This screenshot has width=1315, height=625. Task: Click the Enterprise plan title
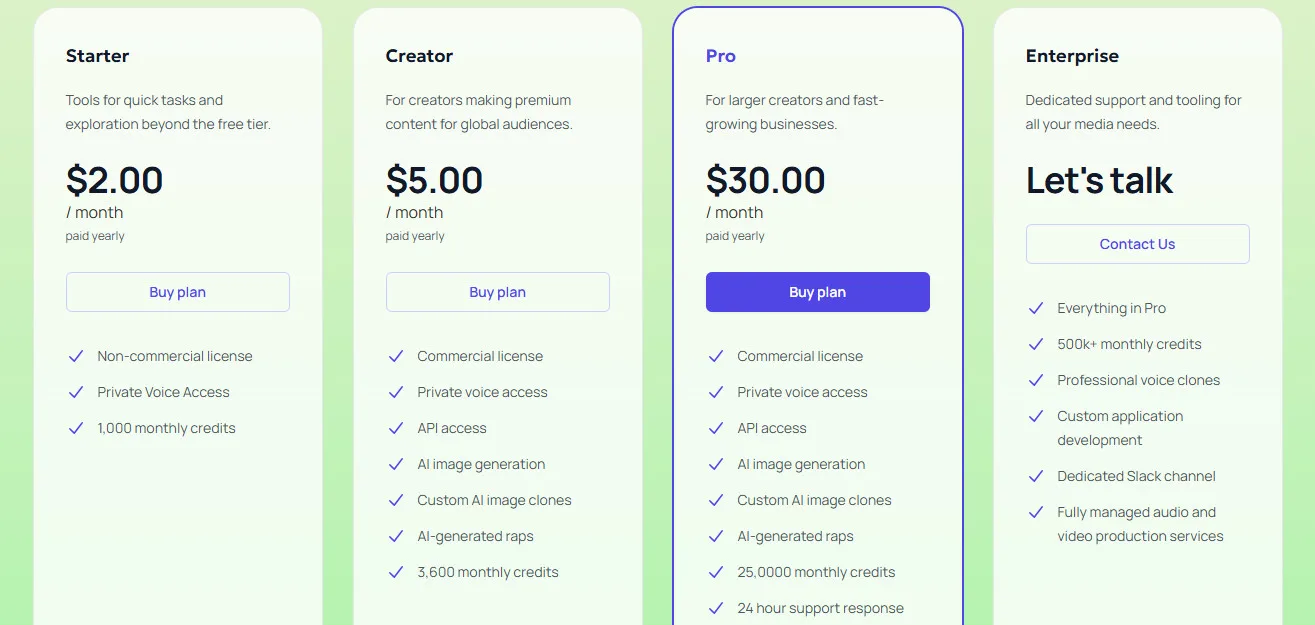point(1072,56)
